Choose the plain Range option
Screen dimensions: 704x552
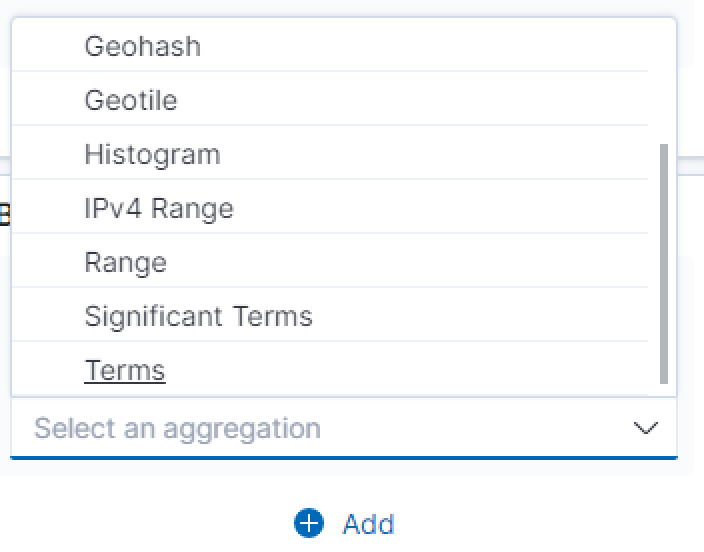[125, 263]
